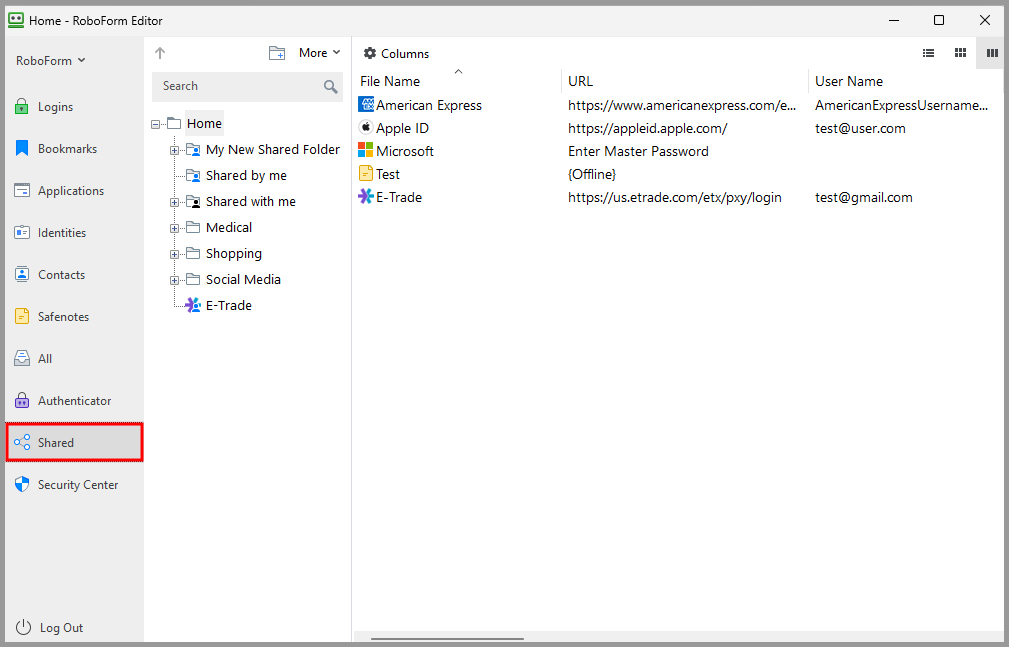Click the Log Out button
This screenshot has height=647, width=1009.
click(50, 628)
